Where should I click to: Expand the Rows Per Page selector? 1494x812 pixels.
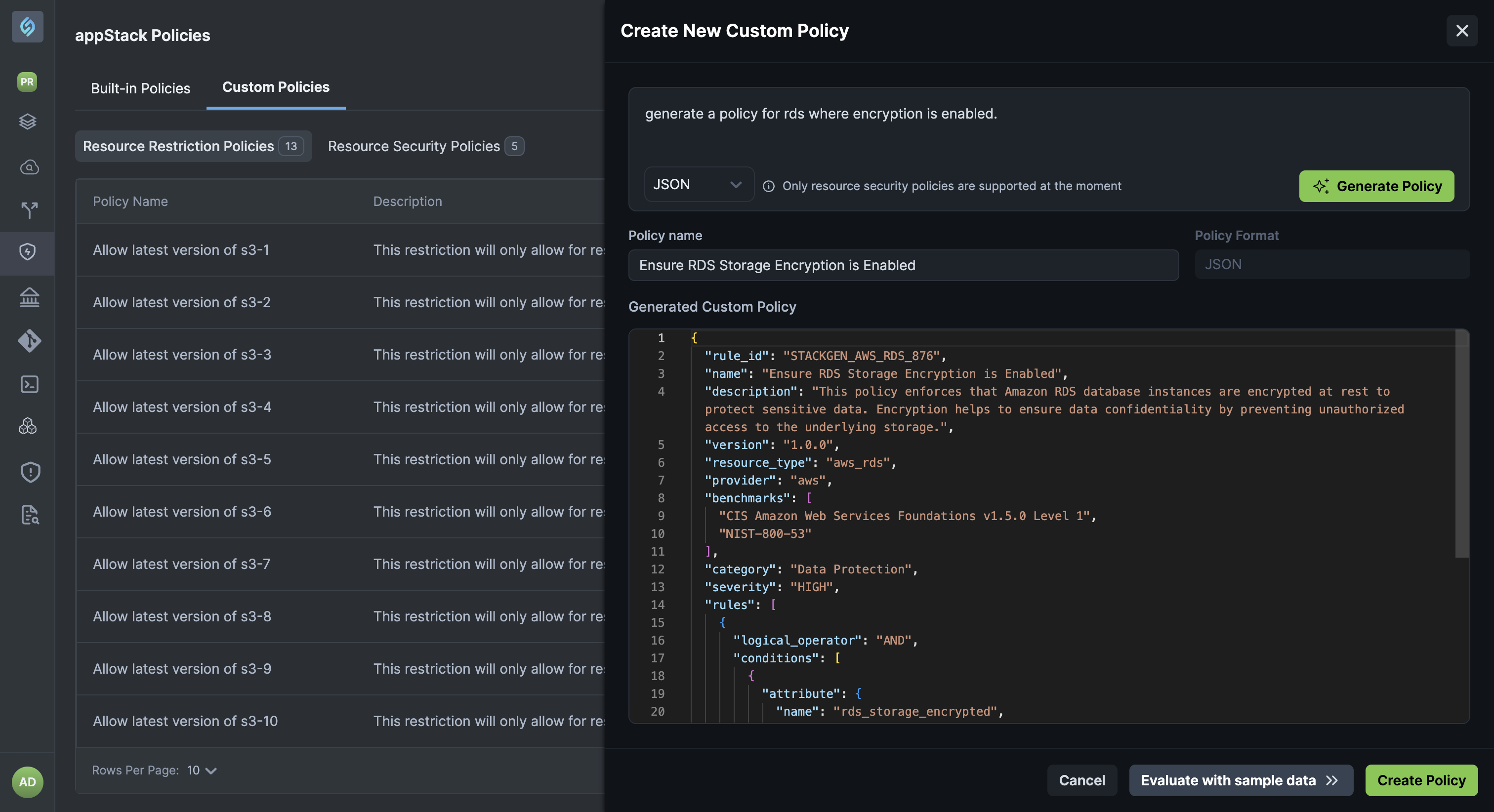(x=200, y=770)
